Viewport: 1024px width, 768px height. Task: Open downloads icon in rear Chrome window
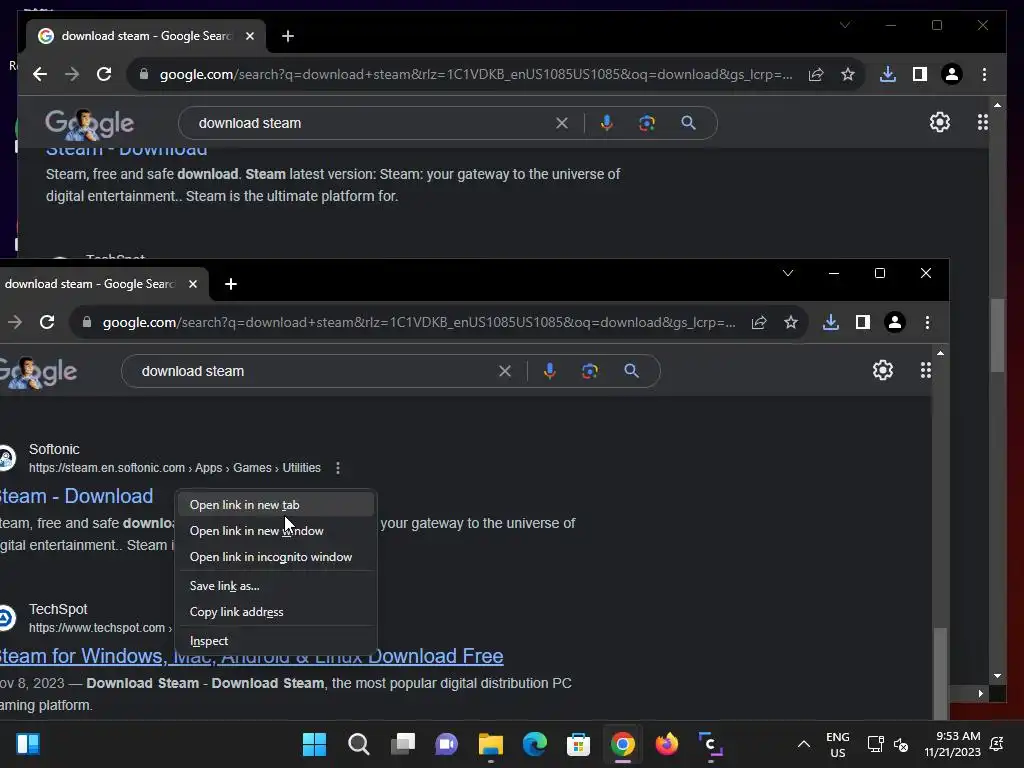tap(888, 74)
